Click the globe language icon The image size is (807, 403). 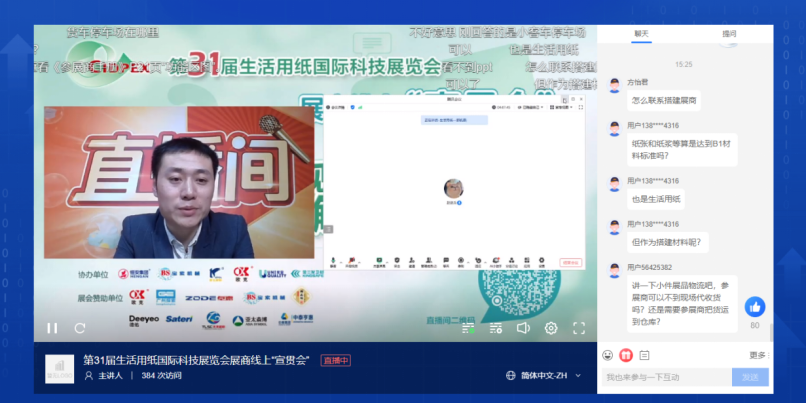pos(511,376)
